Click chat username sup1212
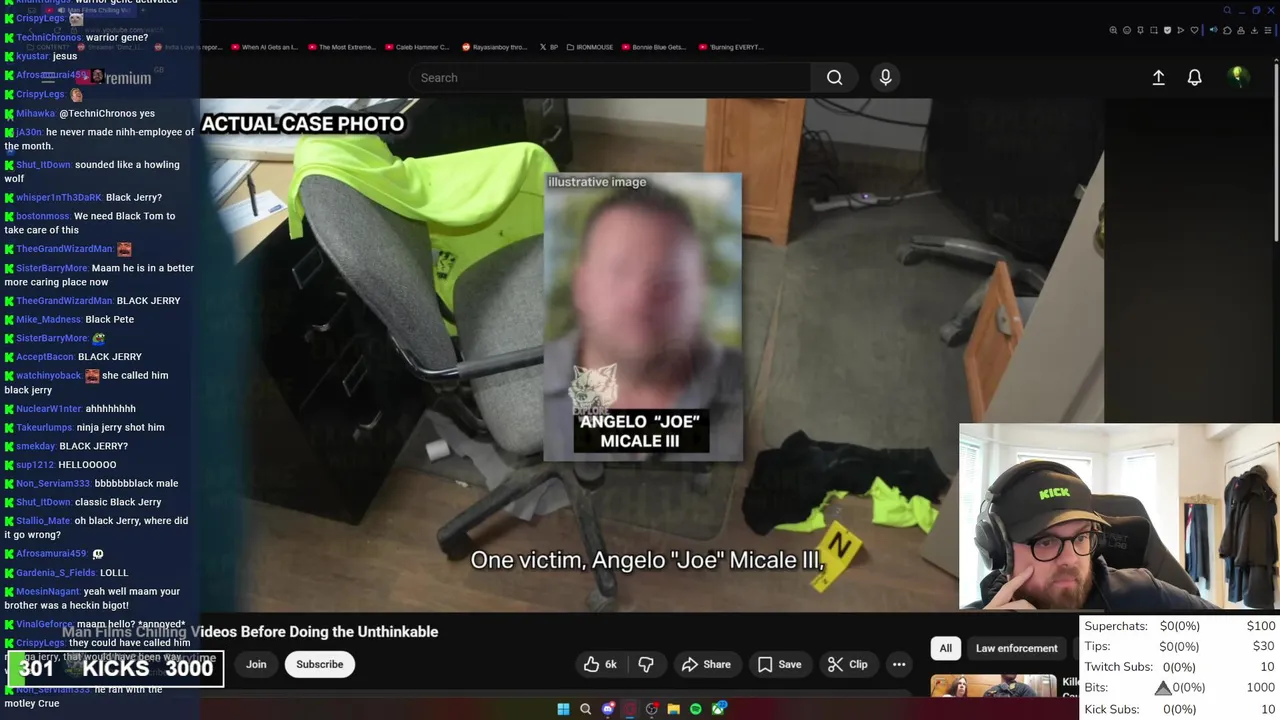This screenshot has width=1280, height=720. pyautogui.click(x=35, y=465)
